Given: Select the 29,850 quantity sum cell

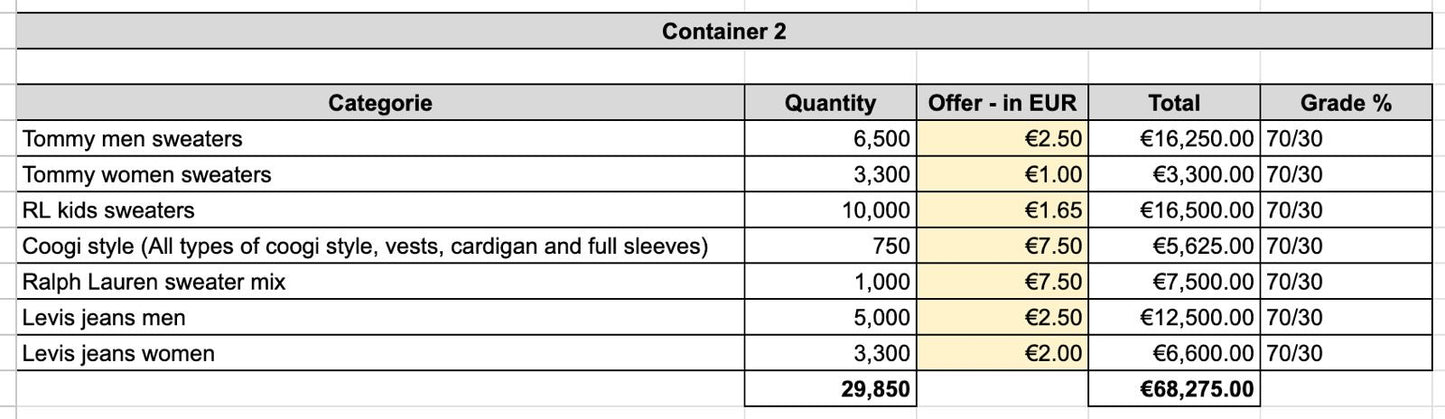Looking at the screenshot, I should coord(830,388).
